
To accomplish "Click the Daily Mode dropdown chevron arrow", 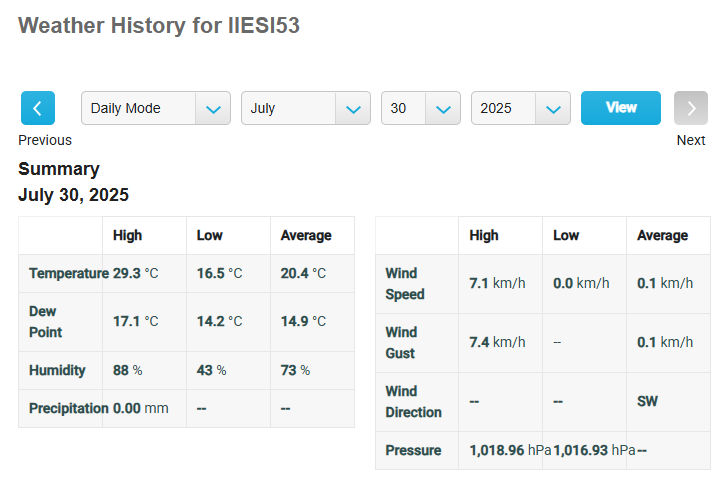I will 213,109.
